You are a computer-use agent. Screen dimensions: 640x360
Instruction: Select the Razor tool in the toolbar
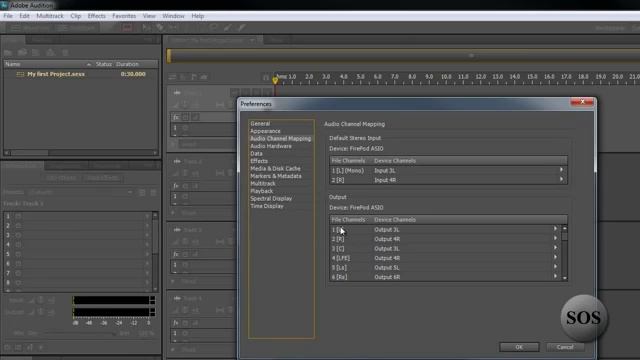(x=160, y=28)
